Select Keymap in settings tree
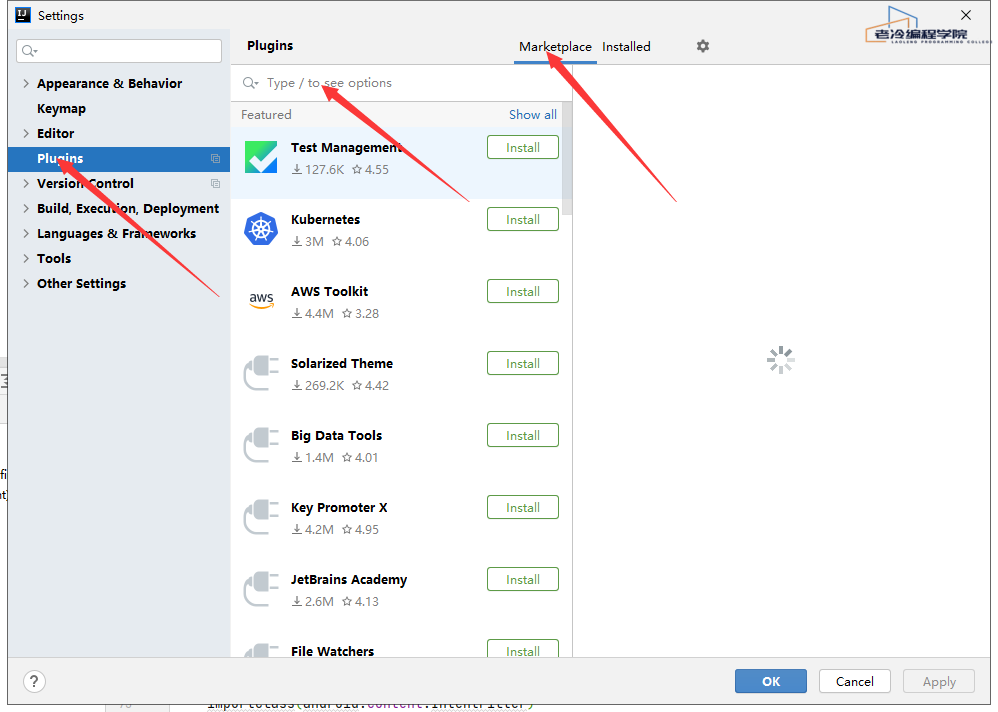 (61, 108)
